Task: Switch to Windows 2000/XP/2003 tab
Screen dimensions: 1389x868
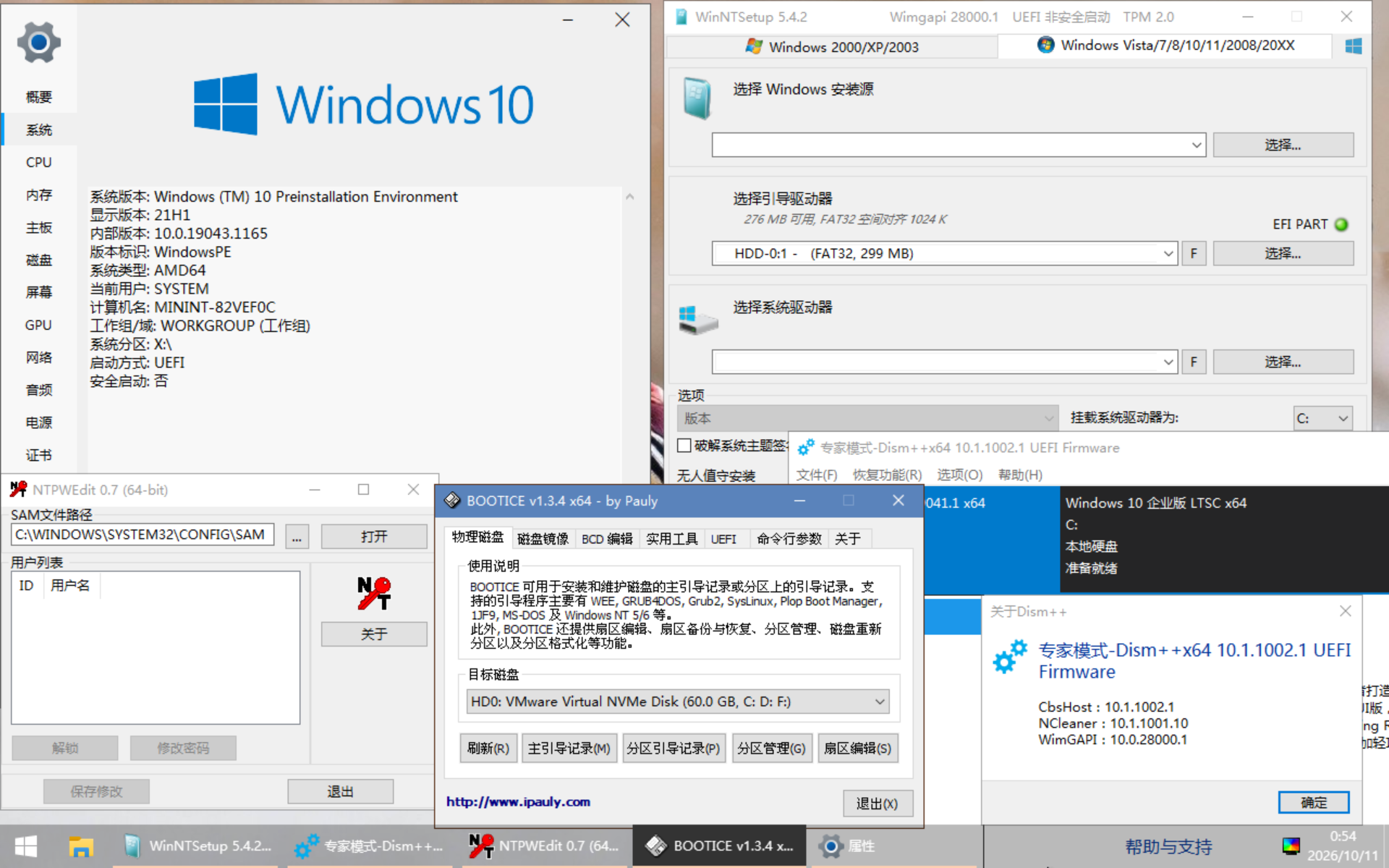Action: [x=832, y=47]
